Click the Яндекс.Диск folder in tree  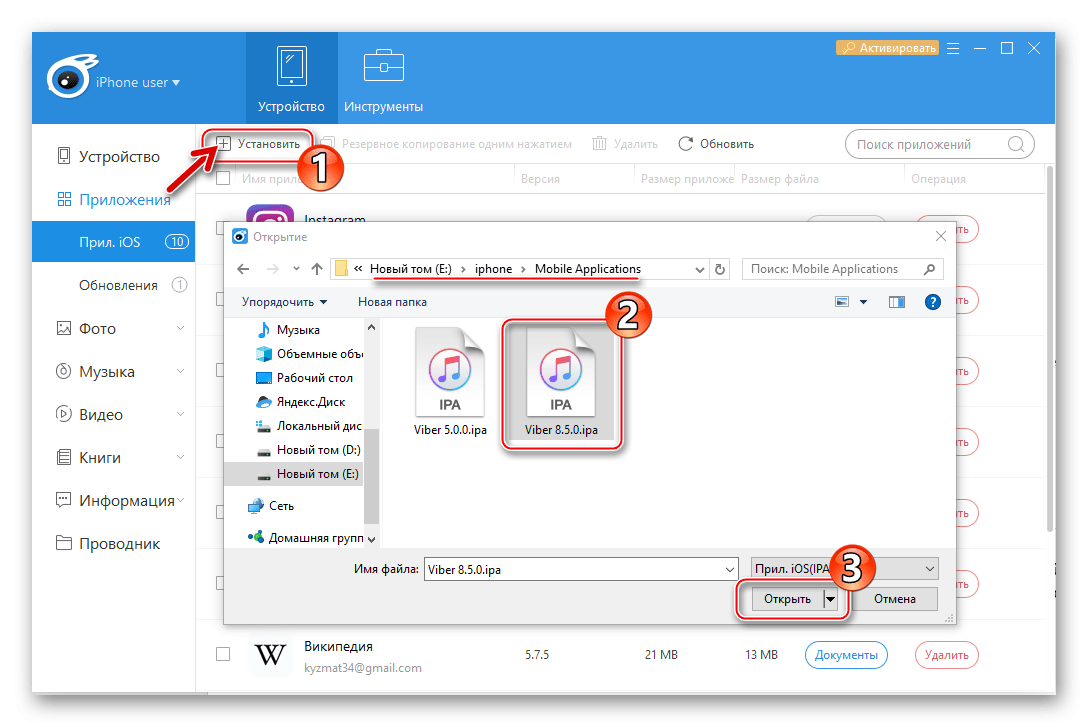point(310,403)
